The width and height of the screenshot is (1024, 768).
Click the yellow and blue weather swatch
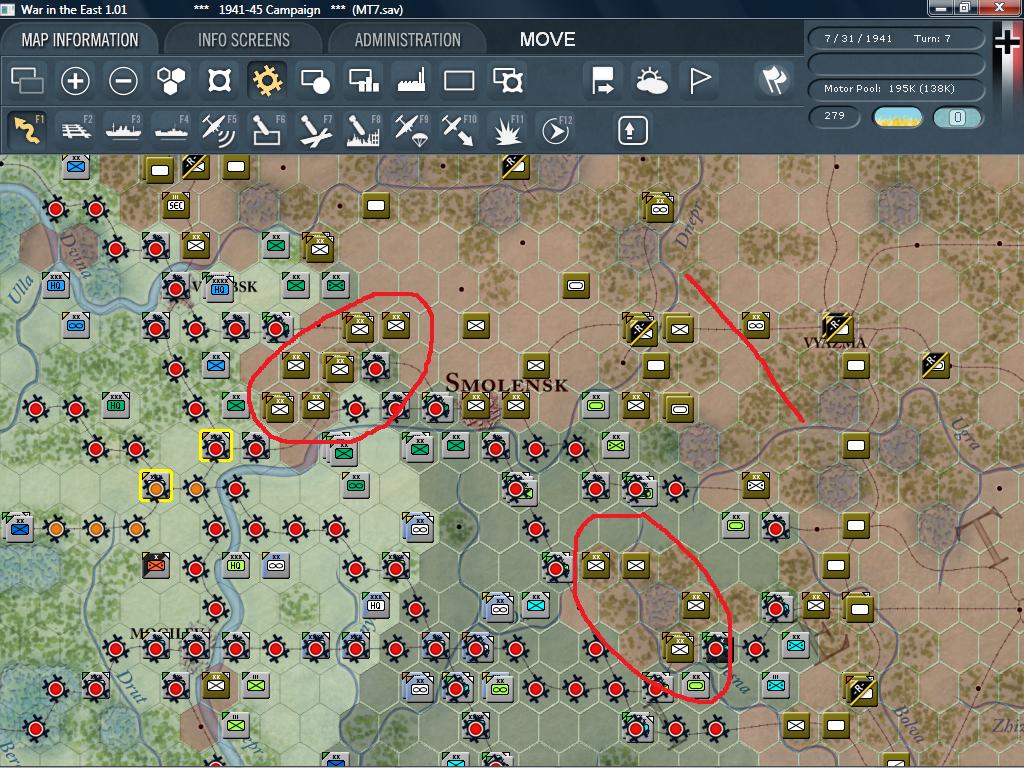[x=898, y=117]
